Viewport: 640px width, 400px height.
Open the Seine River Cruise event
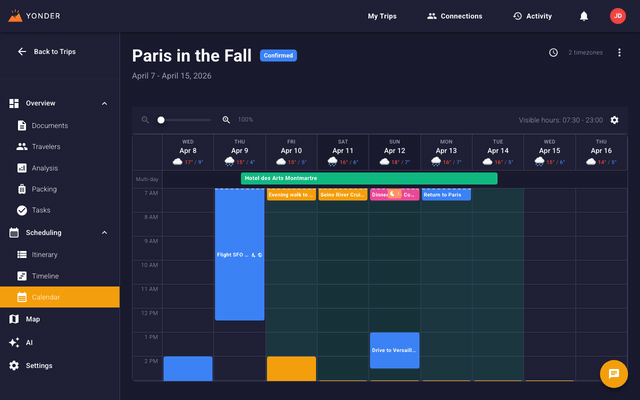[x=343, y=195]
